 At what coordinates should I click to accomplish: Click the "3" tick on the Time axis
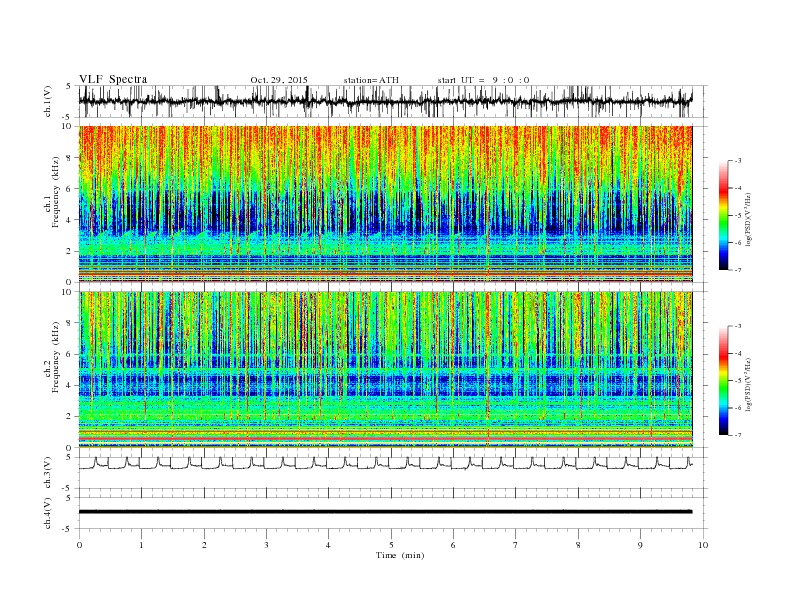click(266, 545)
